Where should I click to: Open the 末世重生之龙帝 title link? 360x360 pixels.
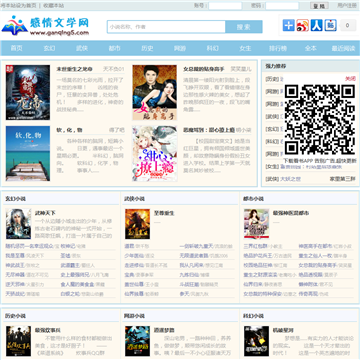(75, 69)
